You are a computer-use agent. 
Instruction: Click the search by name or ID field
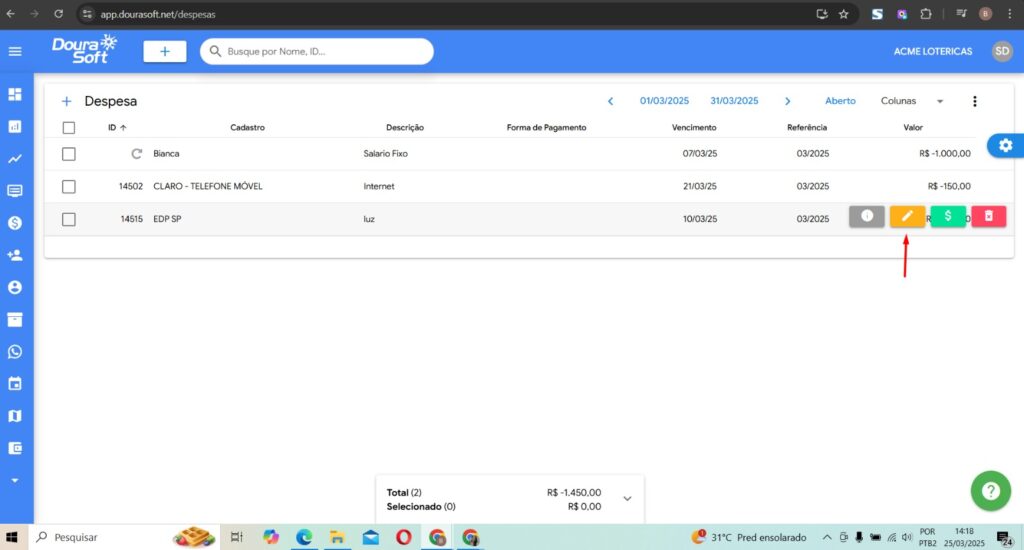pos(317,51)
